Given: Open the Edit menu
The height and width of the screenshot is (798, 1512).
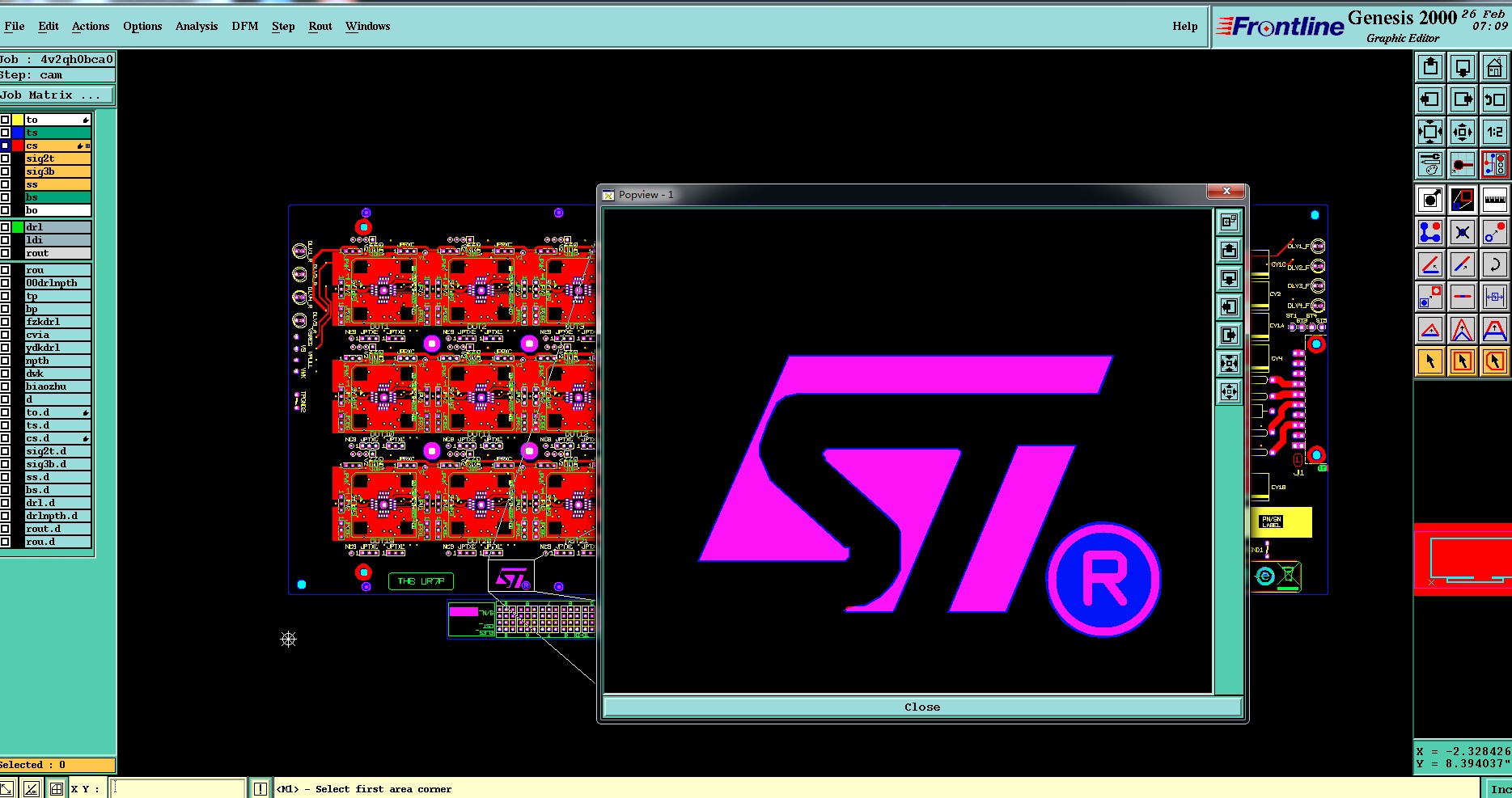Looking at the screenshot, I should tap(49, 26).
